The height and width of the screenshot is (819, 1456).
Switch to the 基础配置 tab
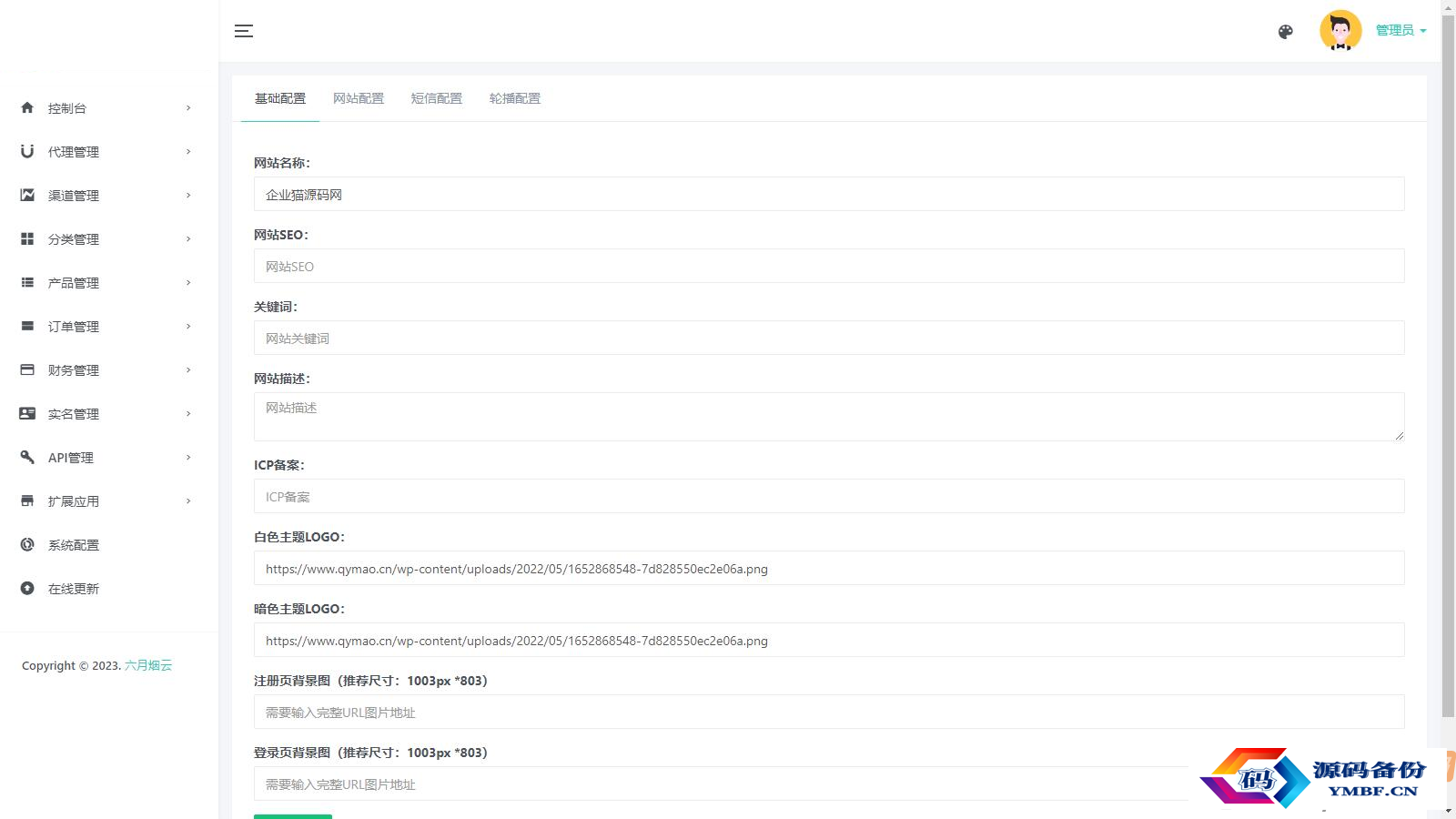280,98
